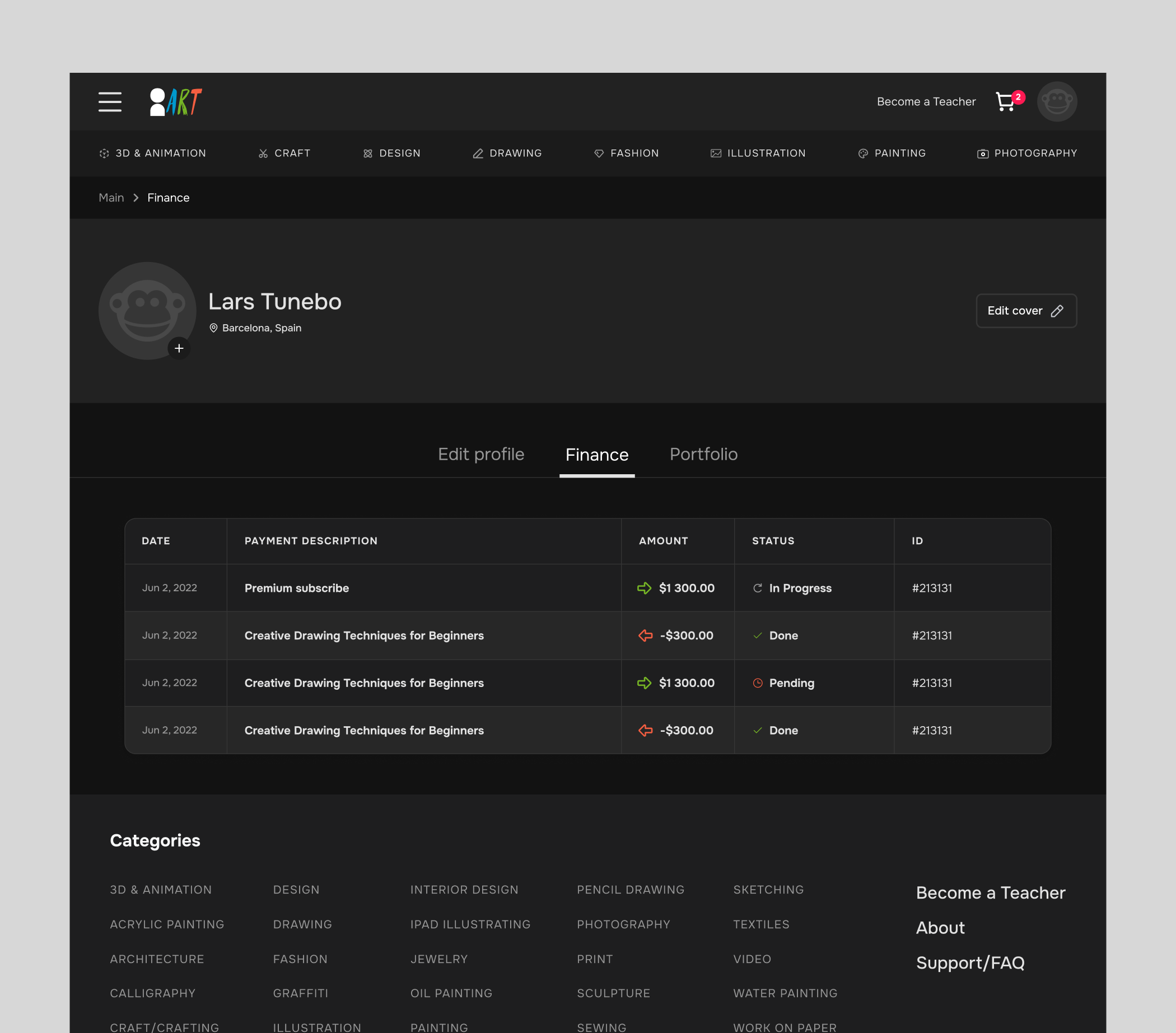Select the Premium subscribe payment row
Screen dimensions: 1176x1033
coord(296,588)
